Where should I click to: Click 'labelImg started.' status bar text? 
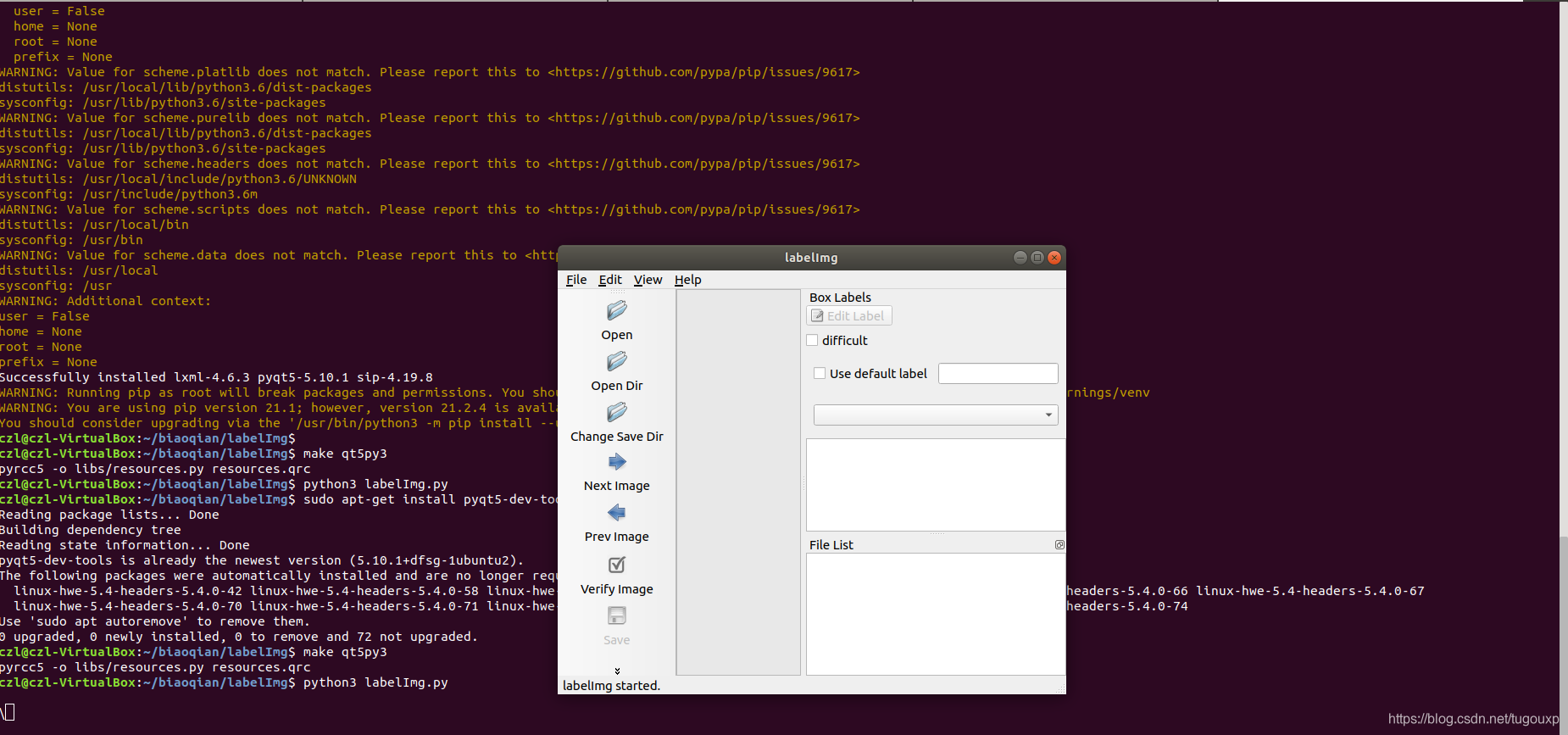(x=611, y=685)
